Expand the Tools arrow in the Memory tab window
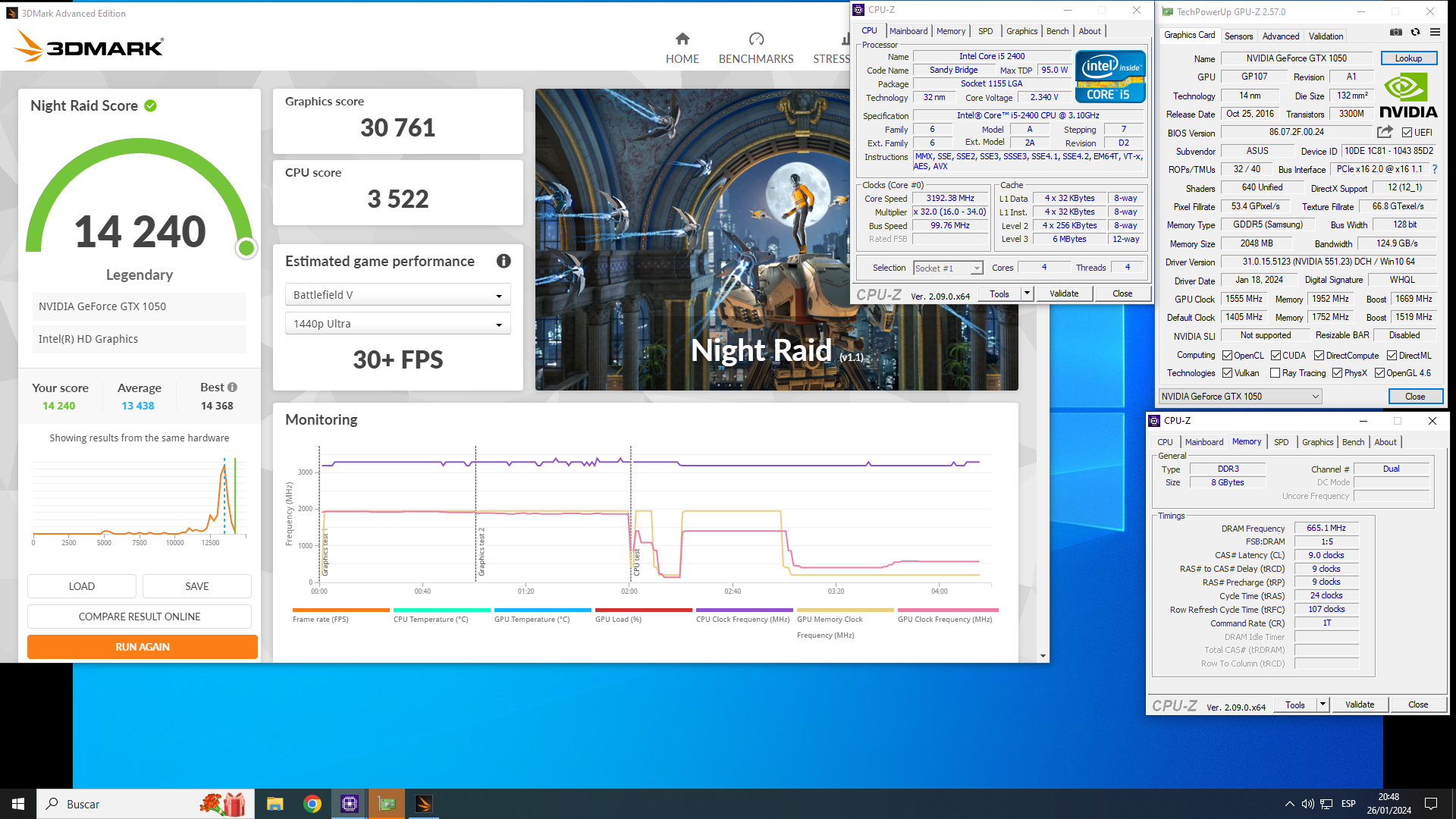The width and height of the screenshot is (1456, 819). (x=1323, y=704)
